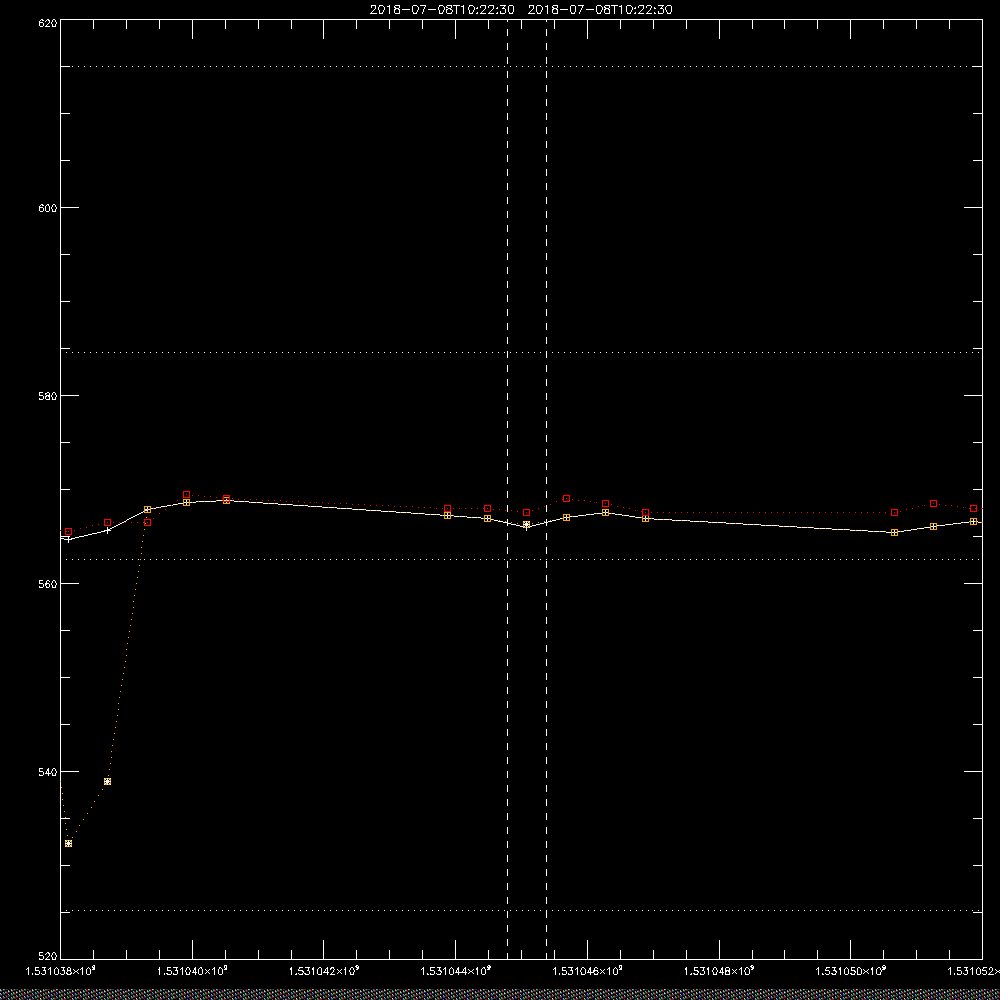Click the y-axis label 620
The image size is (1000, 1000).
[48, 22]
